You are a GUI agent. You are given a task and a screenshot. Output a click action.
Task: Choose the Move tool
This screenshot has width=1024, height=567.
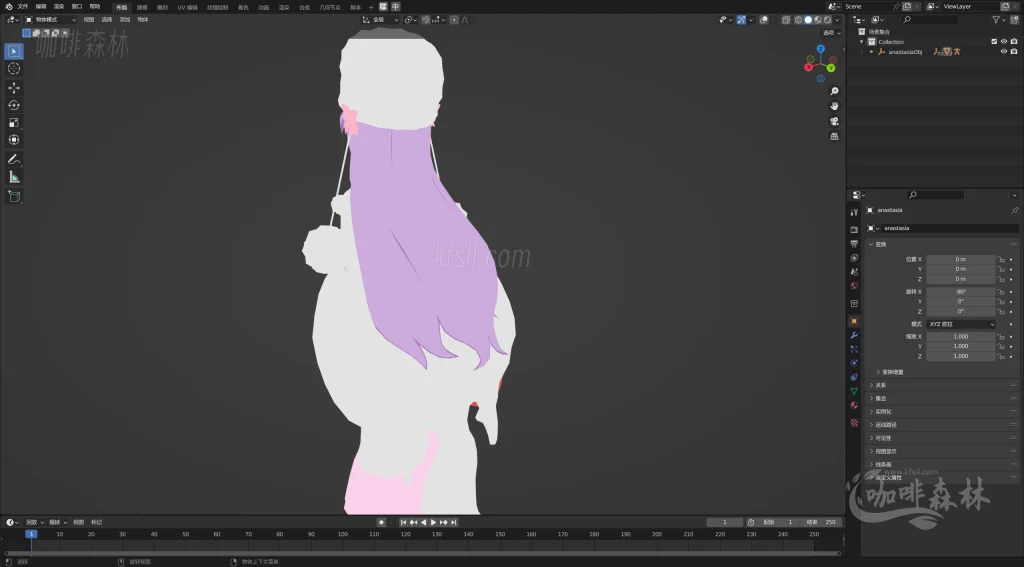click(x=14, y=88)
